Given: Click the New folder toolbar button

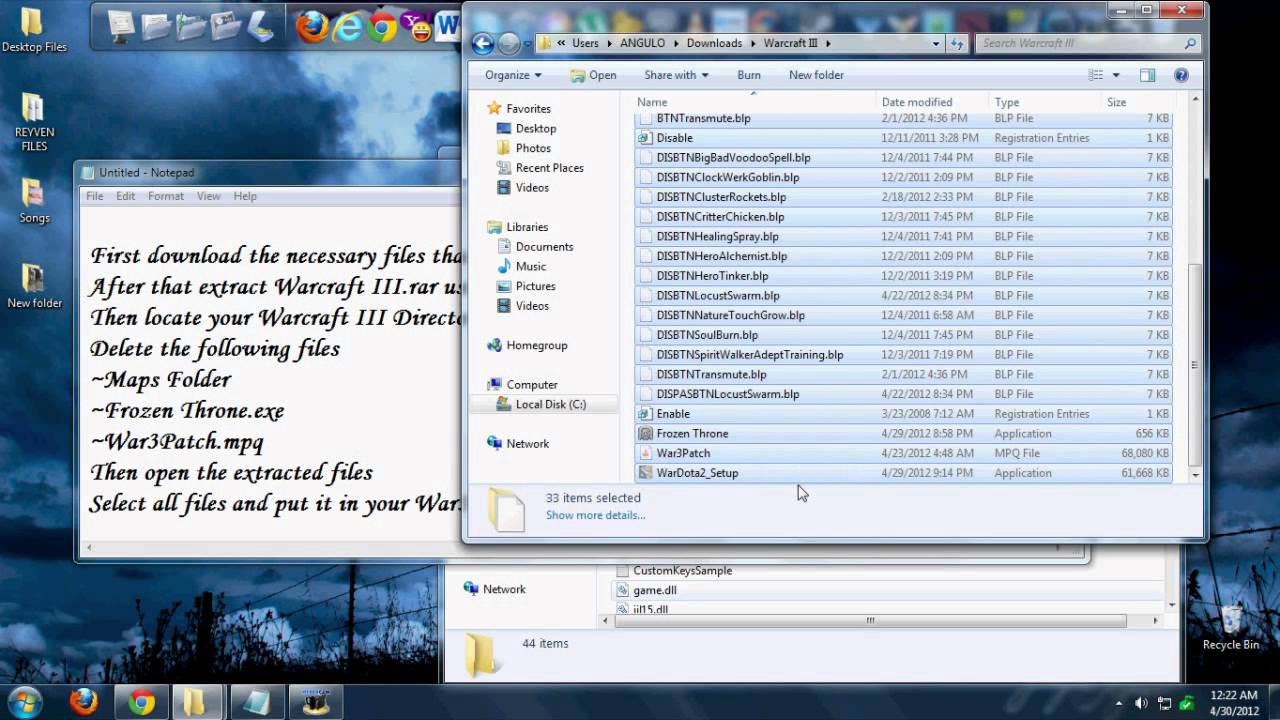Looking at the screenshot, I should (x=816, y=75).
